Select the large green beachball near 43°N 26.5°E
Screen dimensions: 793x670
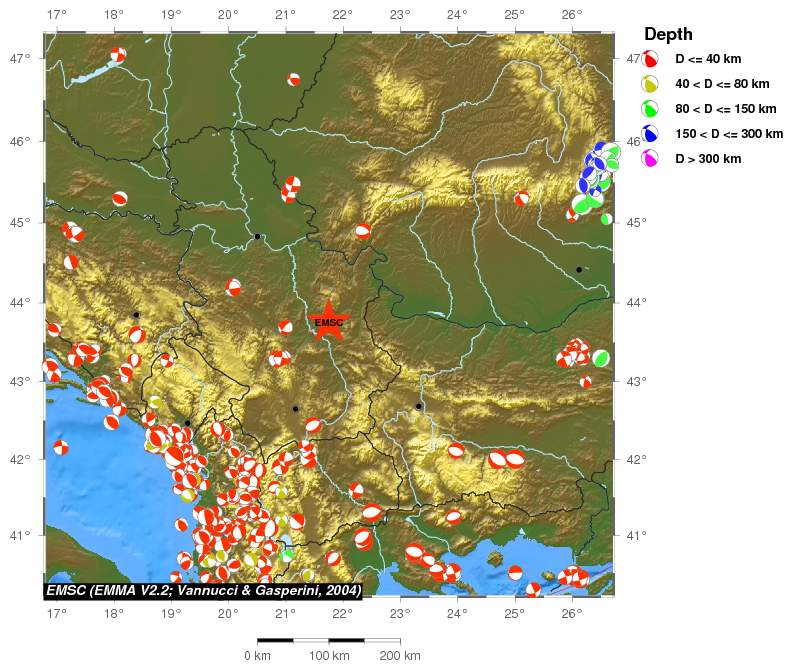point(600,357)
